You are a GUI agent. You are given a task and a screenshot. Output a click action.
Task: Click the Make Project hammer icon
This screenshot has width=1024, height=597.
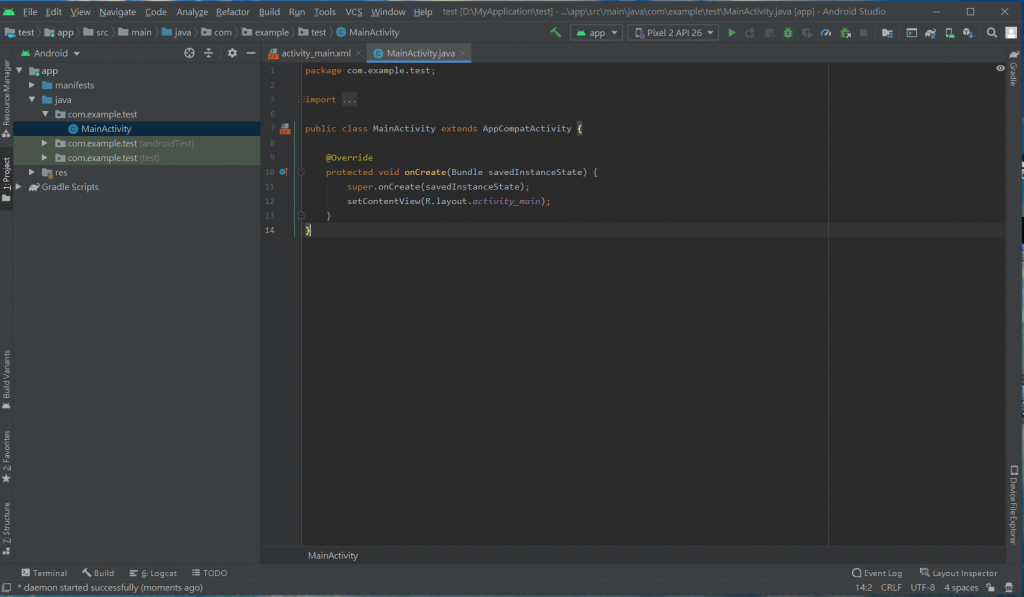point(555,33)
